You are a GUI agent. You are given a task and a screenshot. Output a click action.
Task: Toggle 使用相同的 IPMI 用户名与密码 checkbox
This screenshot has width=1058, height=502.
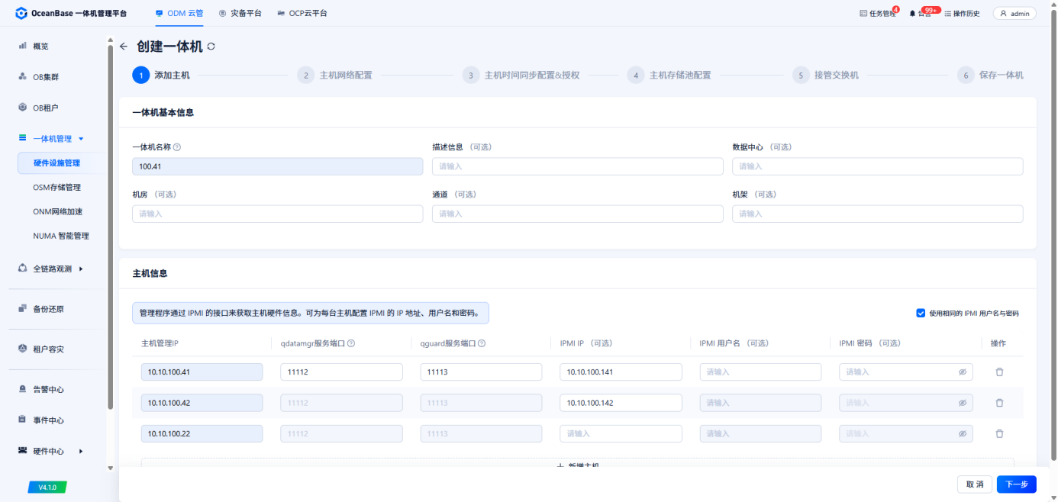(x=920, y=313)
